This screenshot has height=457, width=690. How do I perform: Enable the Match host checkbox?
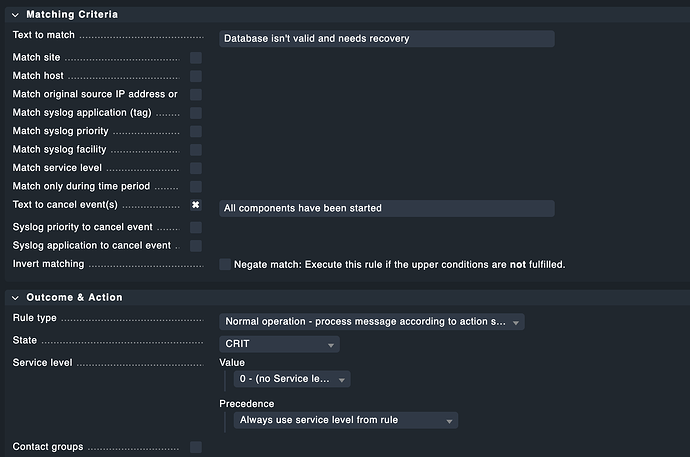pos(196,76)
